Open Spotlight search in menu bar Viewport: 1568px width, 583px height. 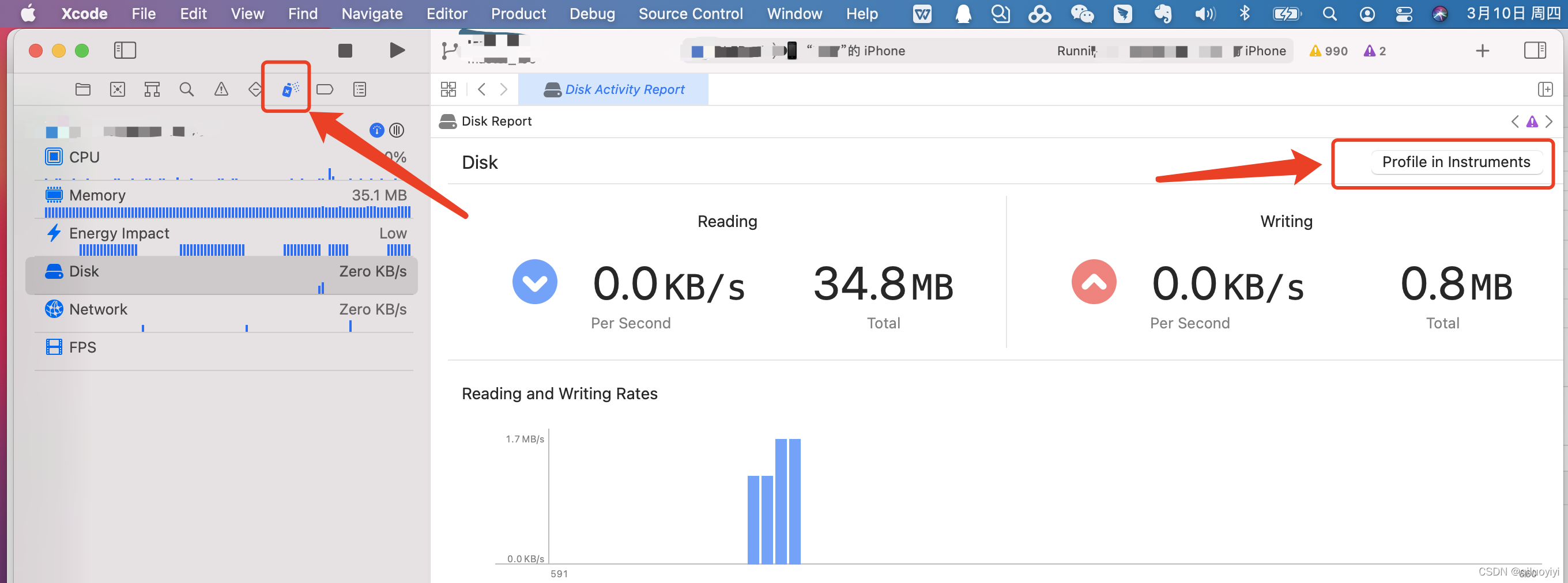pyautogui.click(x=1330, y=13)
